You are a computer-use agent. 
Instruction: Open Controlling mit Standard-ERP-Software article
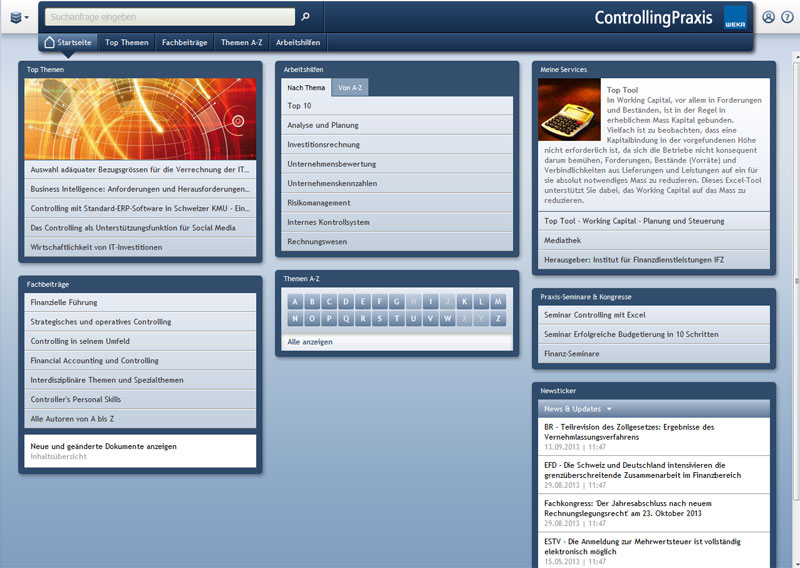[x=140, y=208]
